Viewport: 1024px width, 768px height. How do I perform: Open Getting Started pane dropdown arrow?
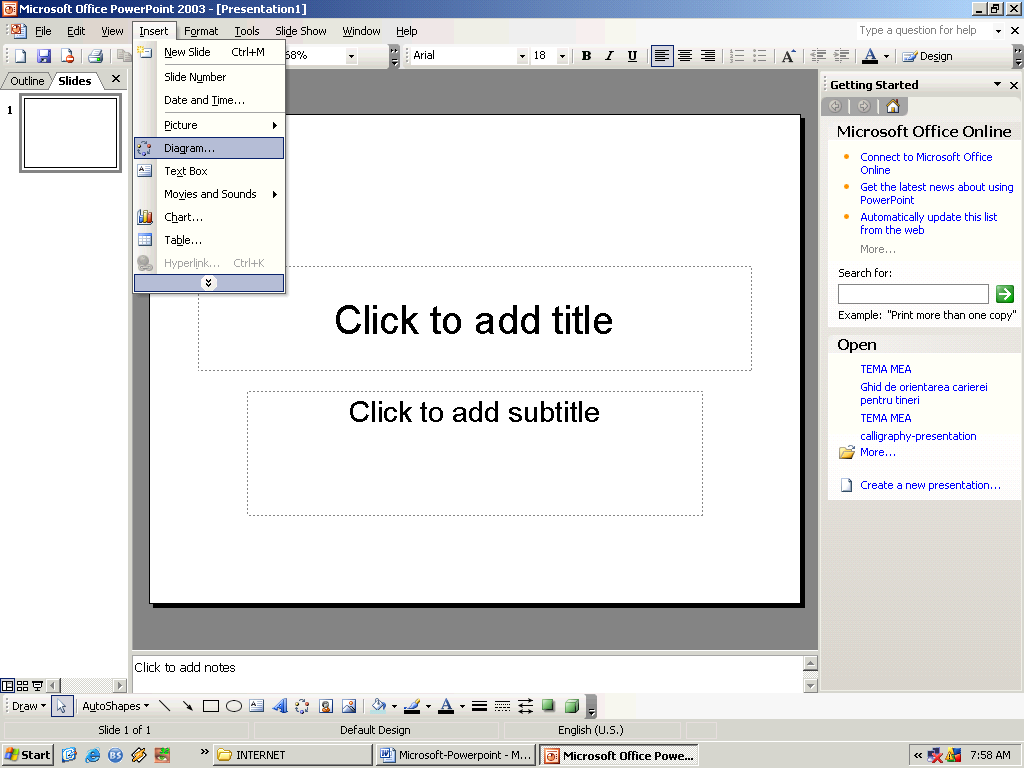pos(997,84)
